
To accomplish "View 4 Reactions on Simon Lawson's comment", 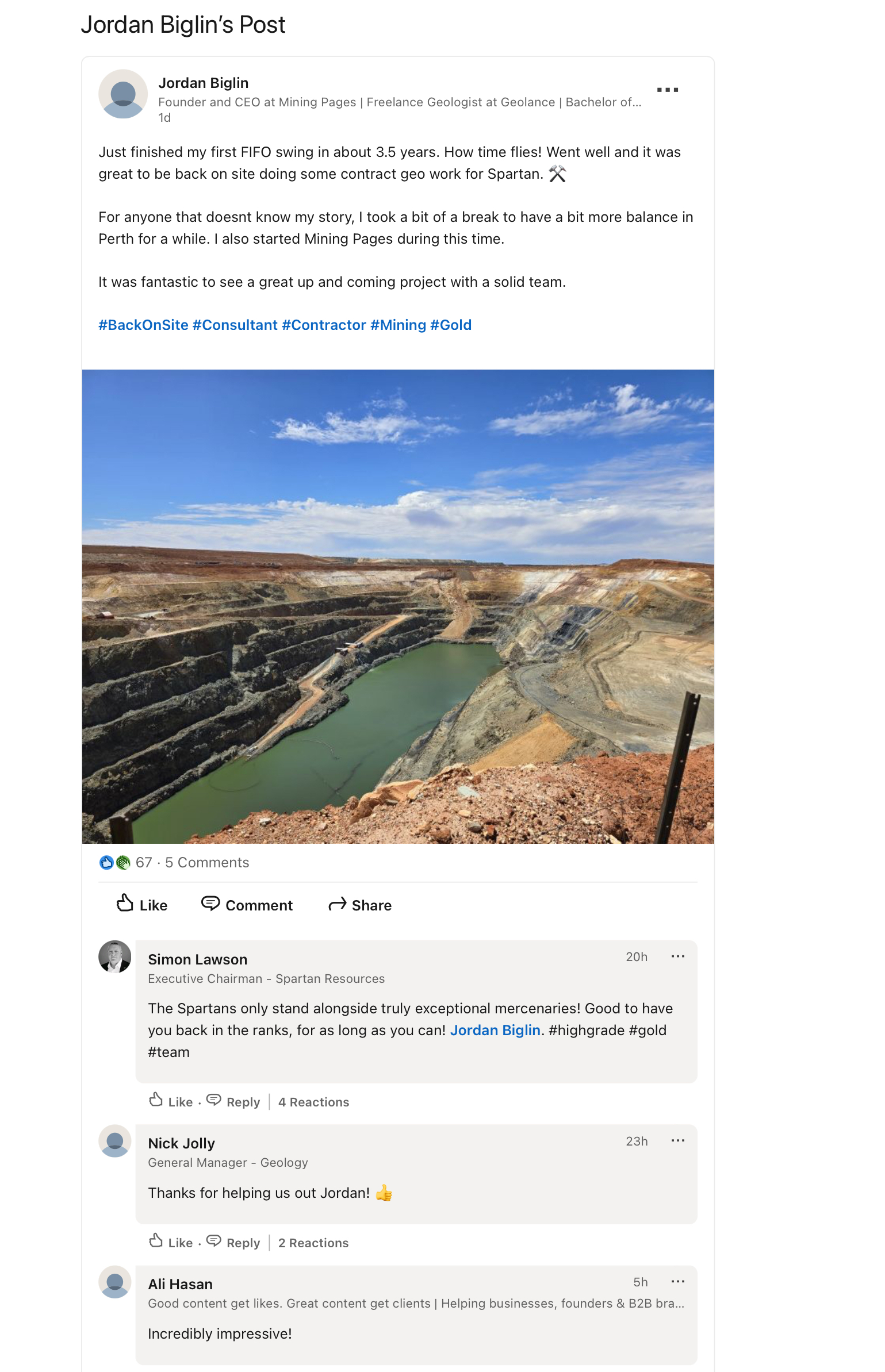I will tap(314, 1102).
